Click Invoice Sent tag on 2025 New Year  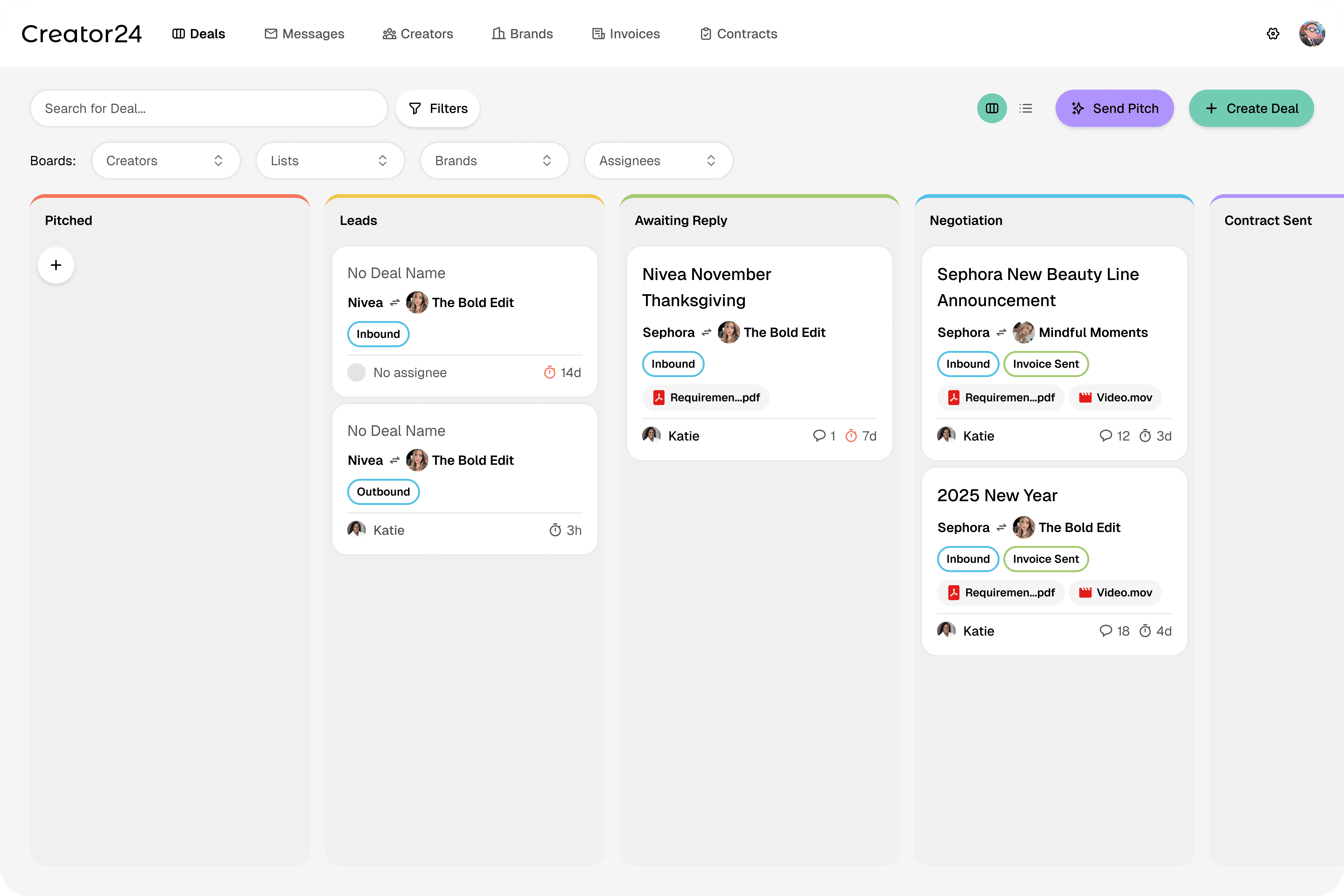(1046, 559)
